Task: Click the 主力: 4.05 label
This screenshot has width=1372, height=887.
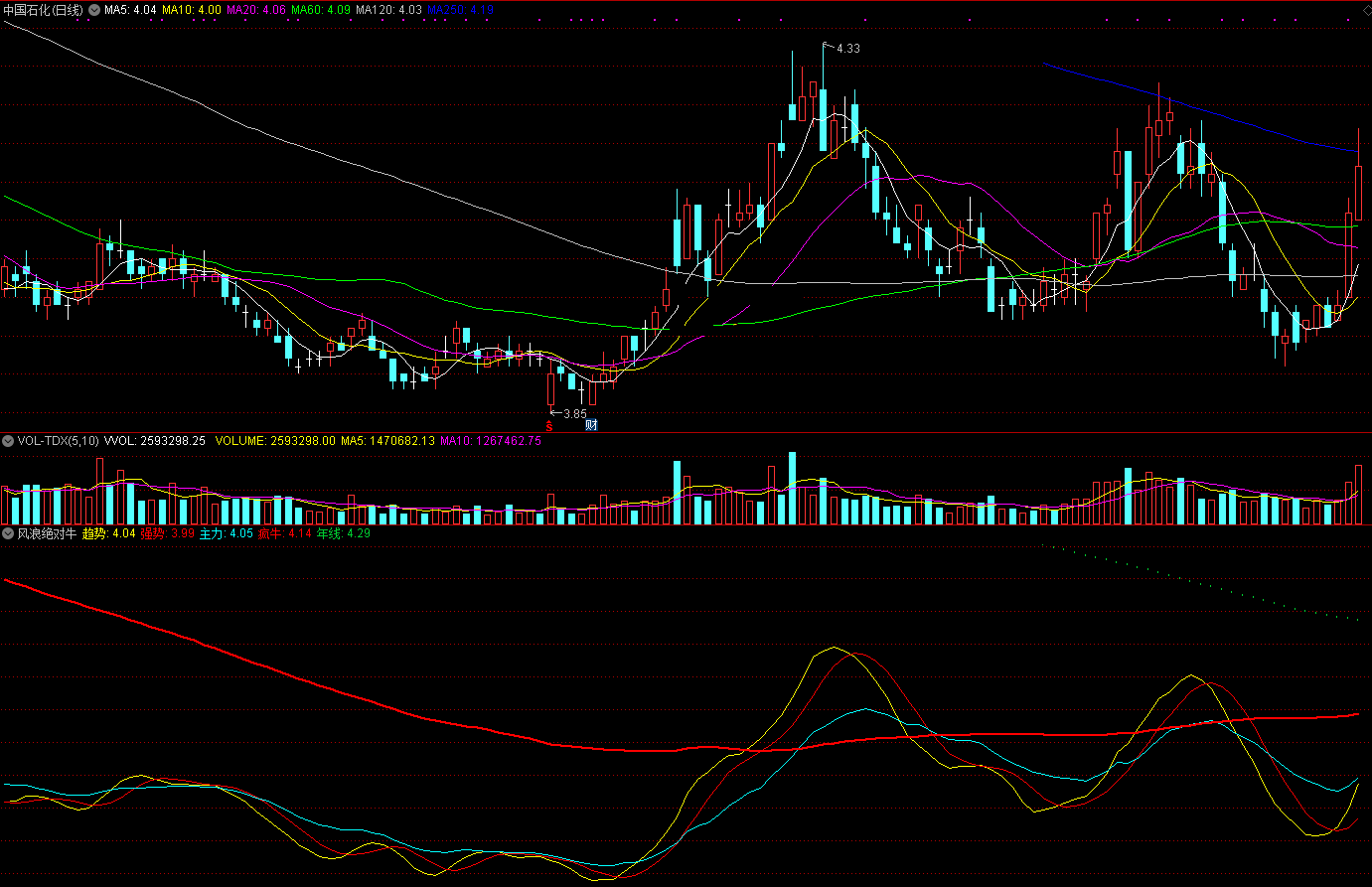Action: [226, 533]
